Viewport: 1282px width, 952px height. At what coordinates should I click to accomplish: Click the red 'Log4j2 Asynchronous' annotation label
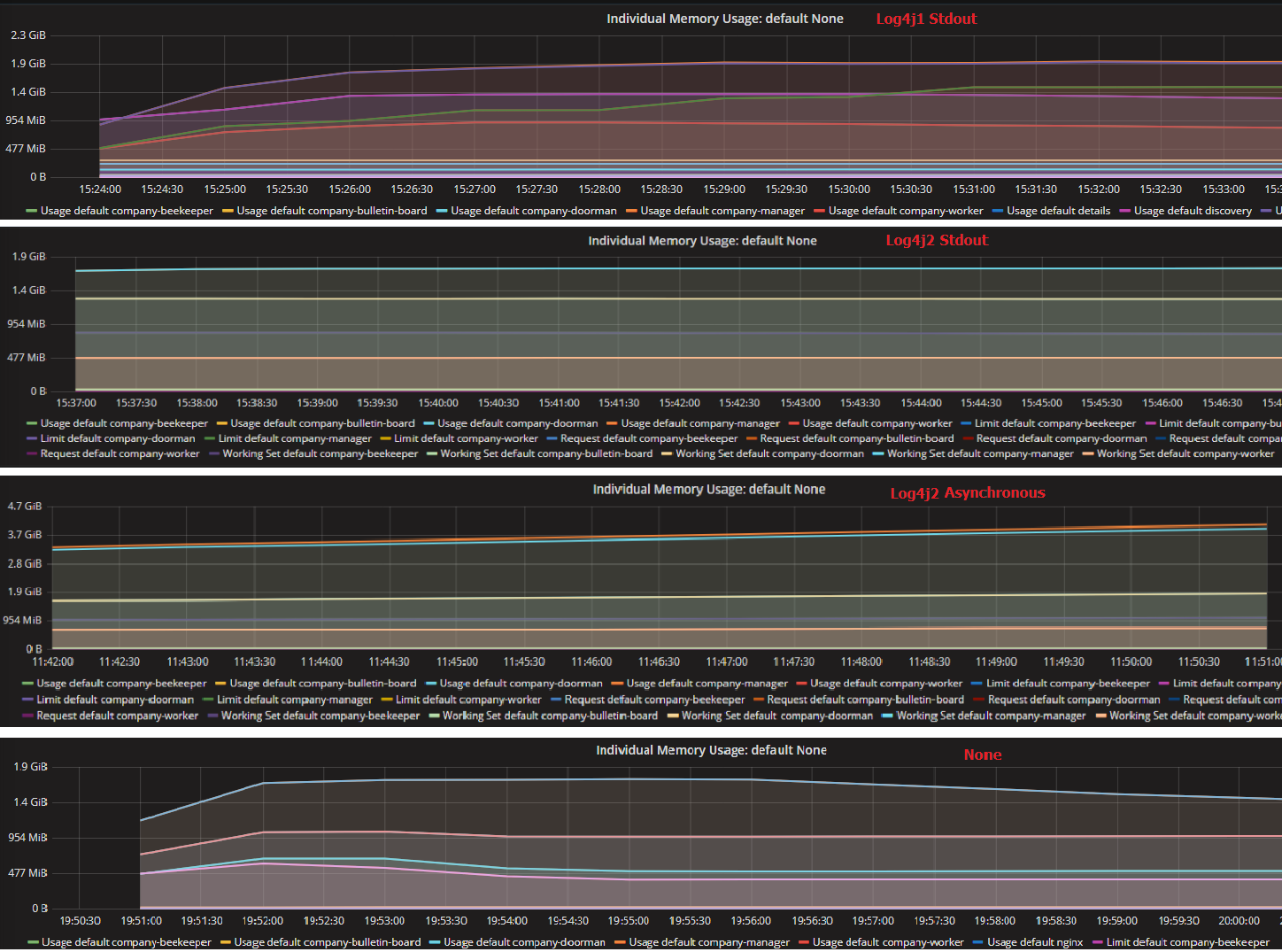click(x=967, y=493)
